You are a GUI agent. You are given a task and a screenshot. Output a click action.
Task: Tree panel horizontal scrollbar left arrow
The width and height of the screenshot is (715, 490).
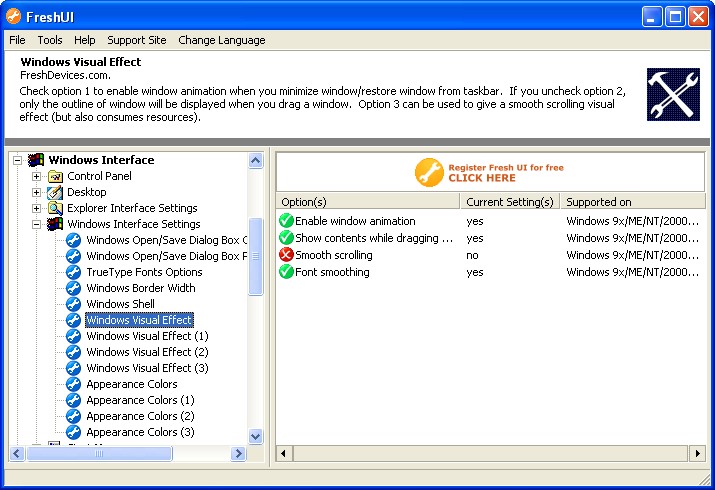[x=17, y=453]
